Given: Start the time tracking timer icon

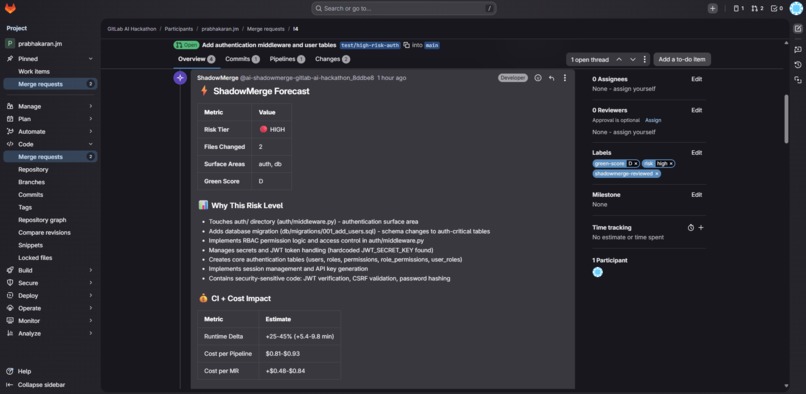Looking at the screenshot, I should click(691, 227).
